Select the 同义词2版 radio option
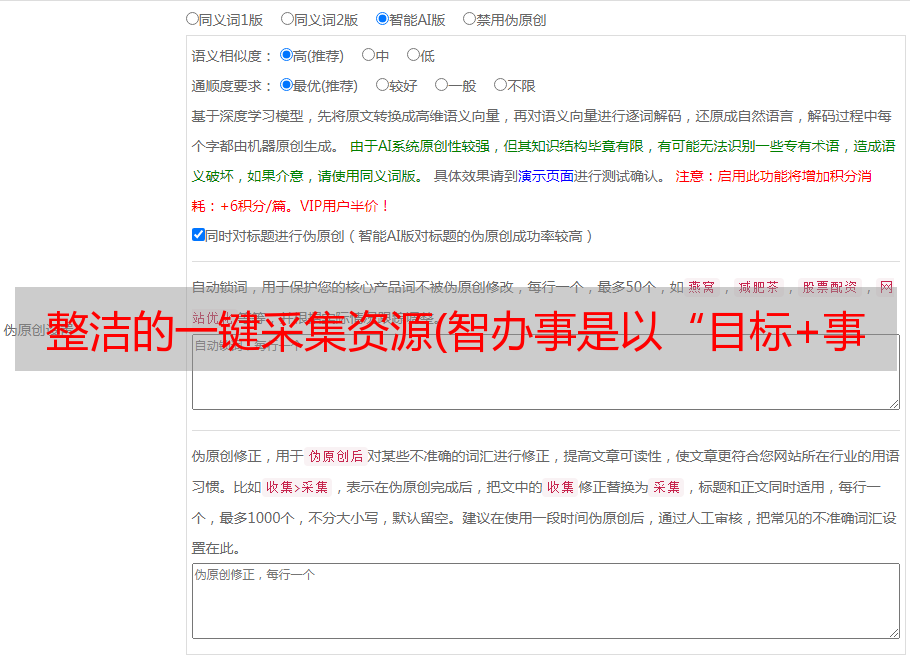This screenshot has width=911, height=658. pyautogui.click(x=287, y=19)
